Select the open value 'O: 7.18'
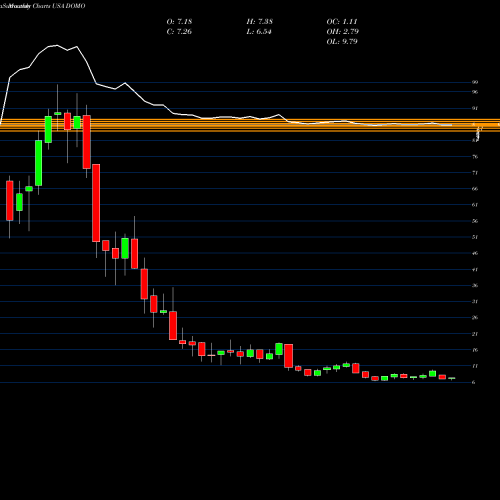 pyautogui.click(x=179, y=22)
